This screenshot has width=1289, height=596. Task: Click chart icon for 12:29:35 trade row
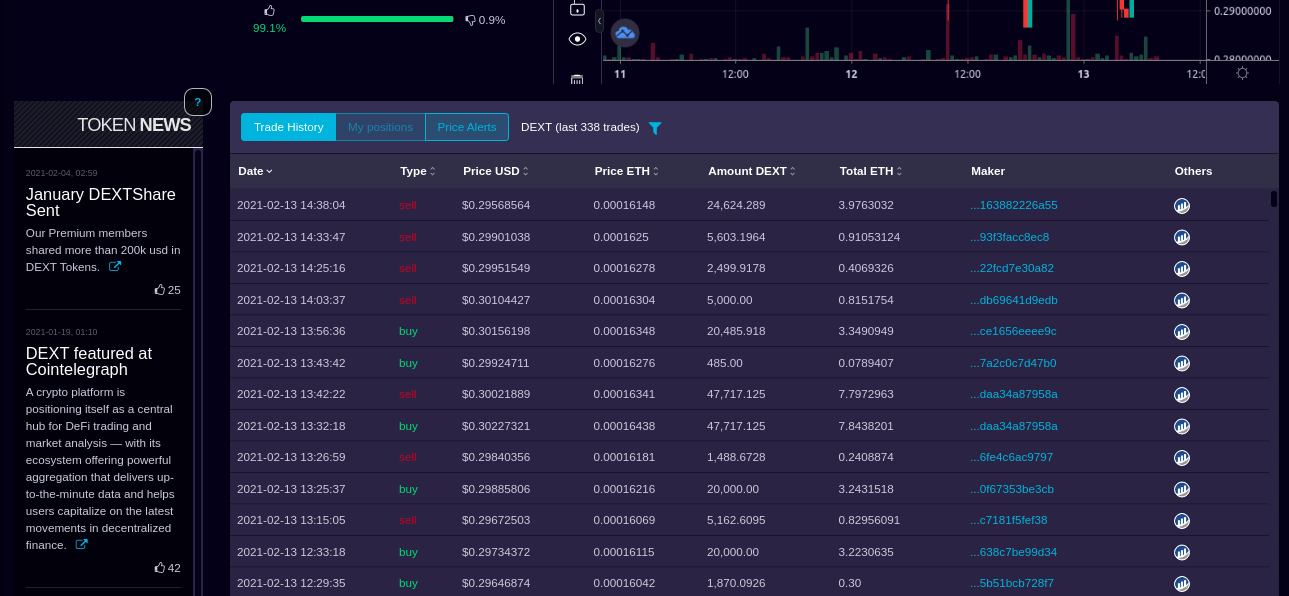click(1182, 584)
